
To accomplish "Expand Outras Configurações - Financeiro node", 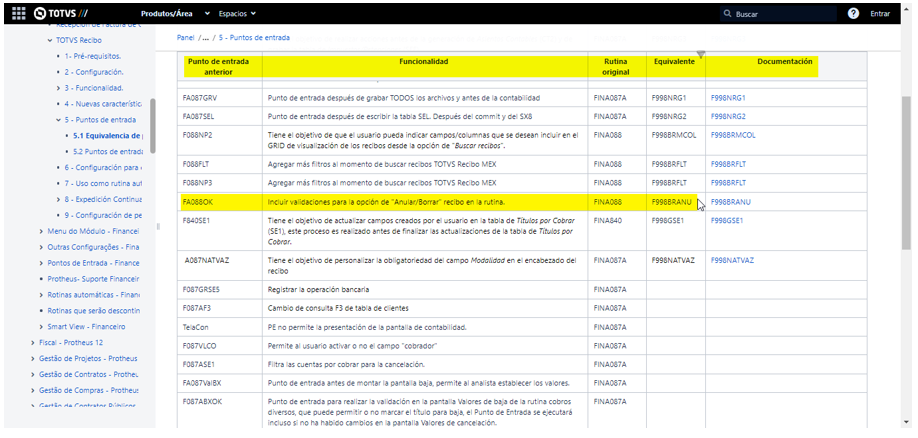I will tap(41, 247).
